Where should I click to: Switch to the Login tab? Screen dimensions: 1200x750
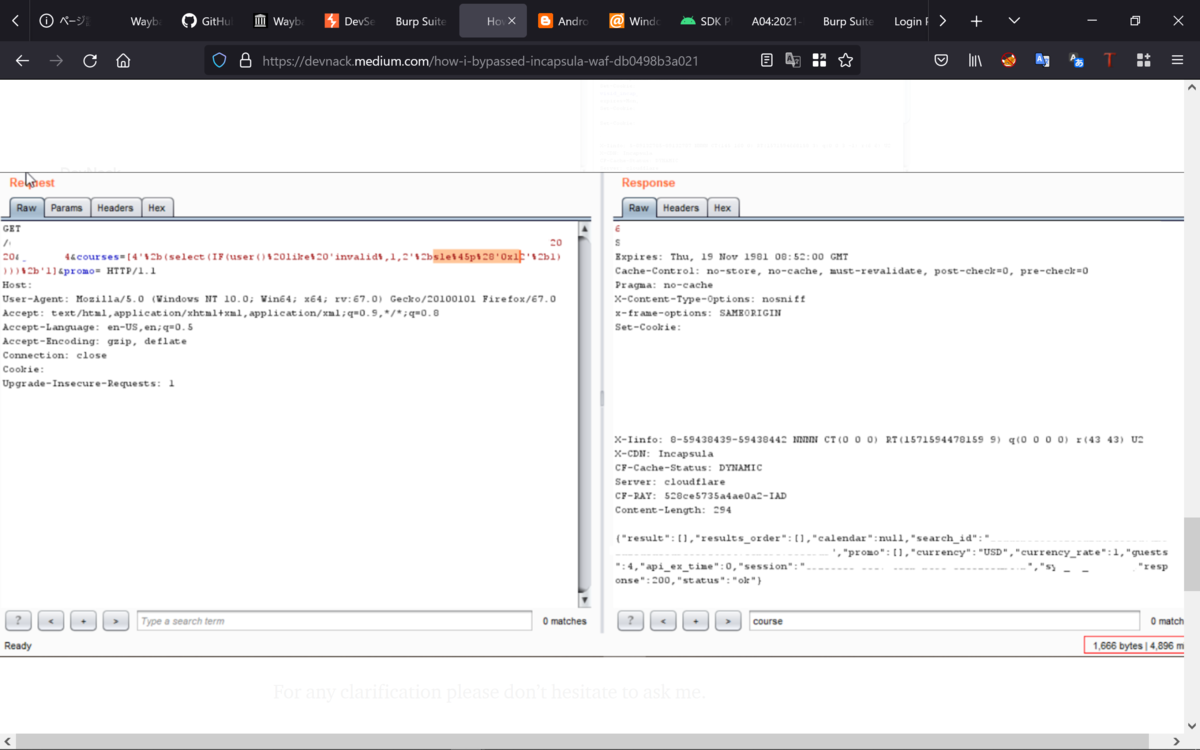pos(910,21)
